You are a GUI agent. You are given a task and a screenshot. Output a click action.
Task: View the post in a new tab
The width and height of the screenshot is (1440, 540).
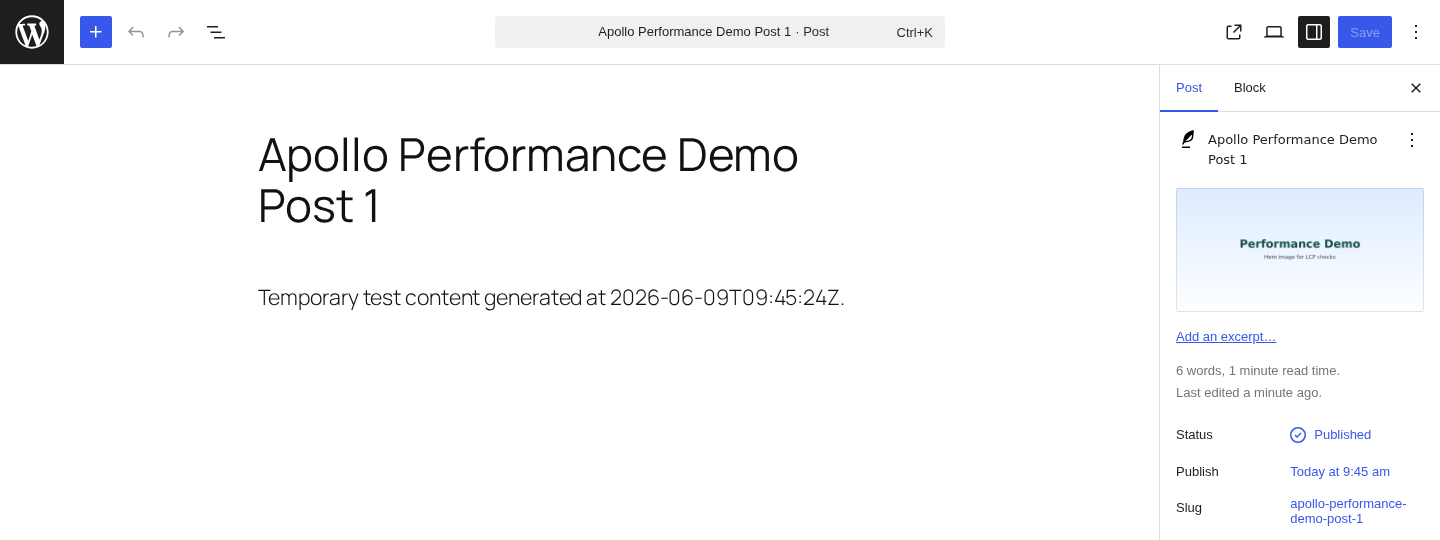coord(1234,32)
